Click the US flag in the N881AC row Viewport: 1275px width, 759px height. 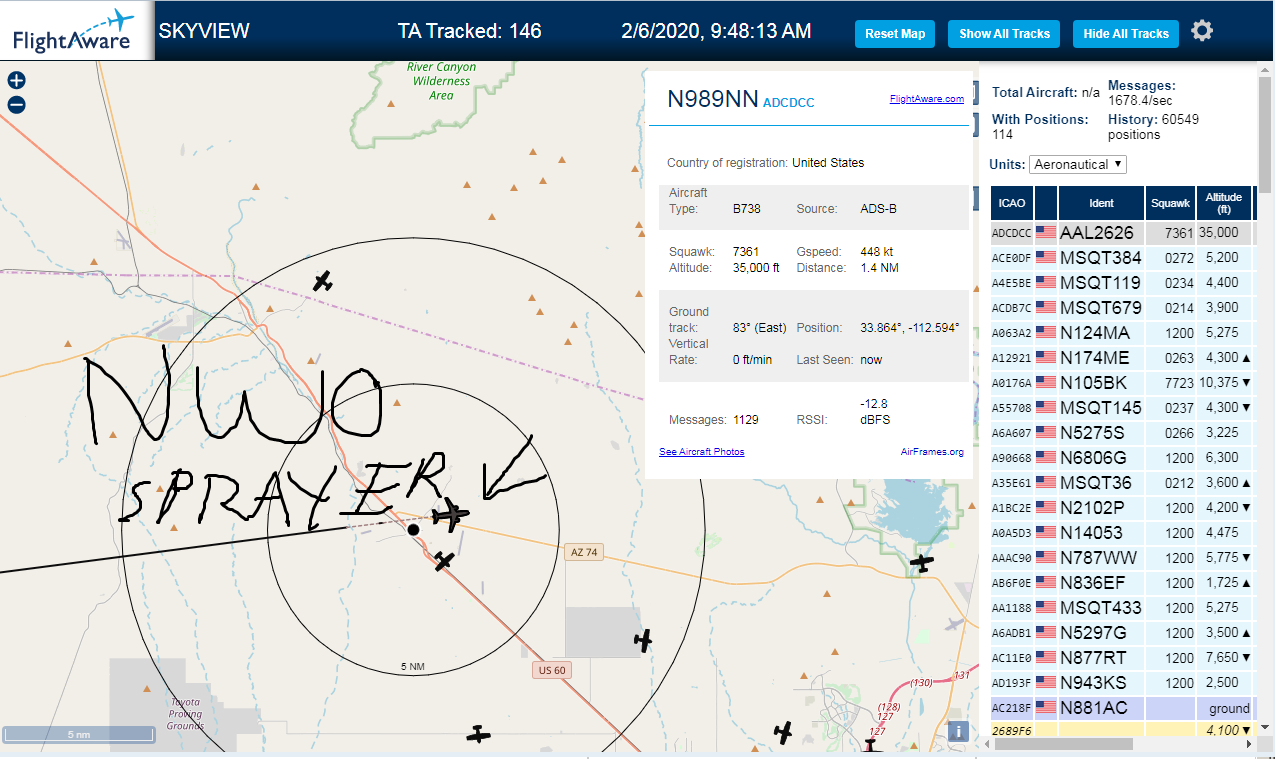pos(1046,707)
